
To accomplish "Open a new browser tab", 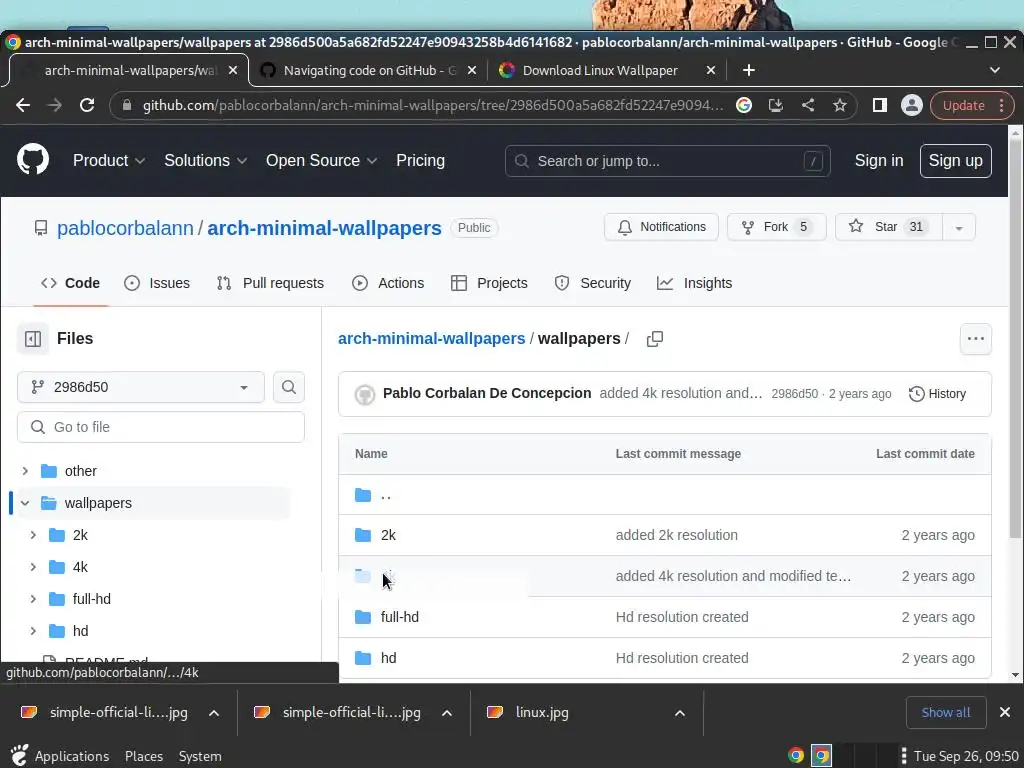I will coord(749,70).
